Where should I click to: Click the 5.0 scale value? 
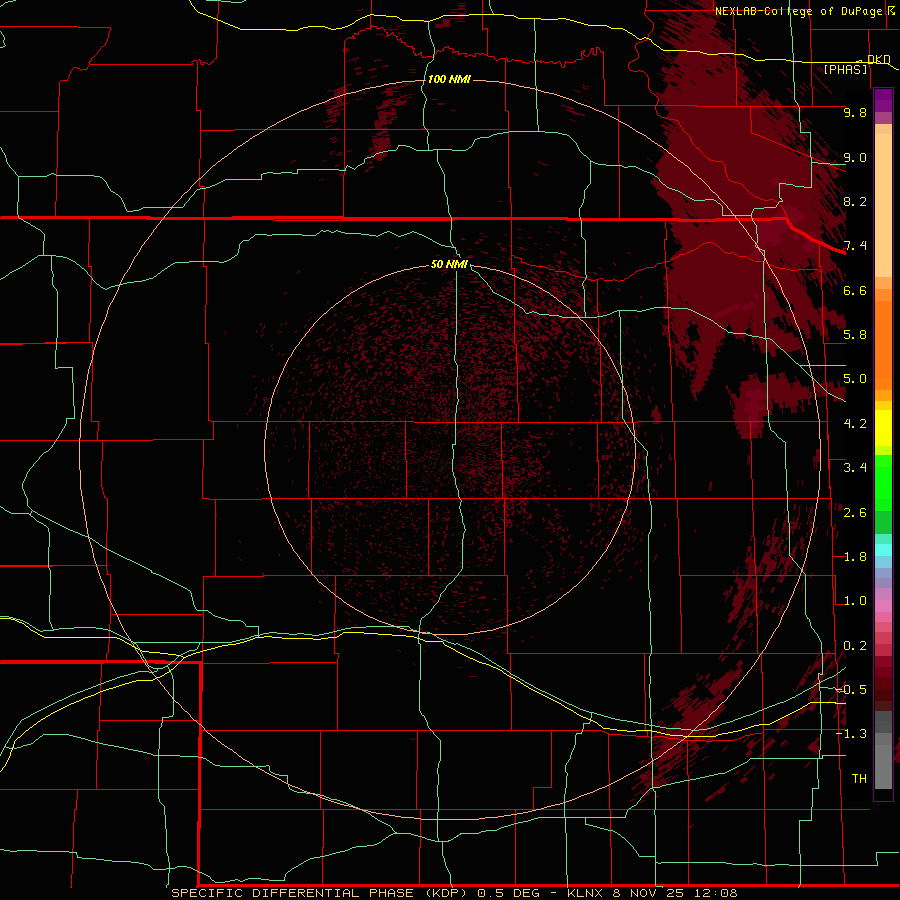(x=855, y=379)
